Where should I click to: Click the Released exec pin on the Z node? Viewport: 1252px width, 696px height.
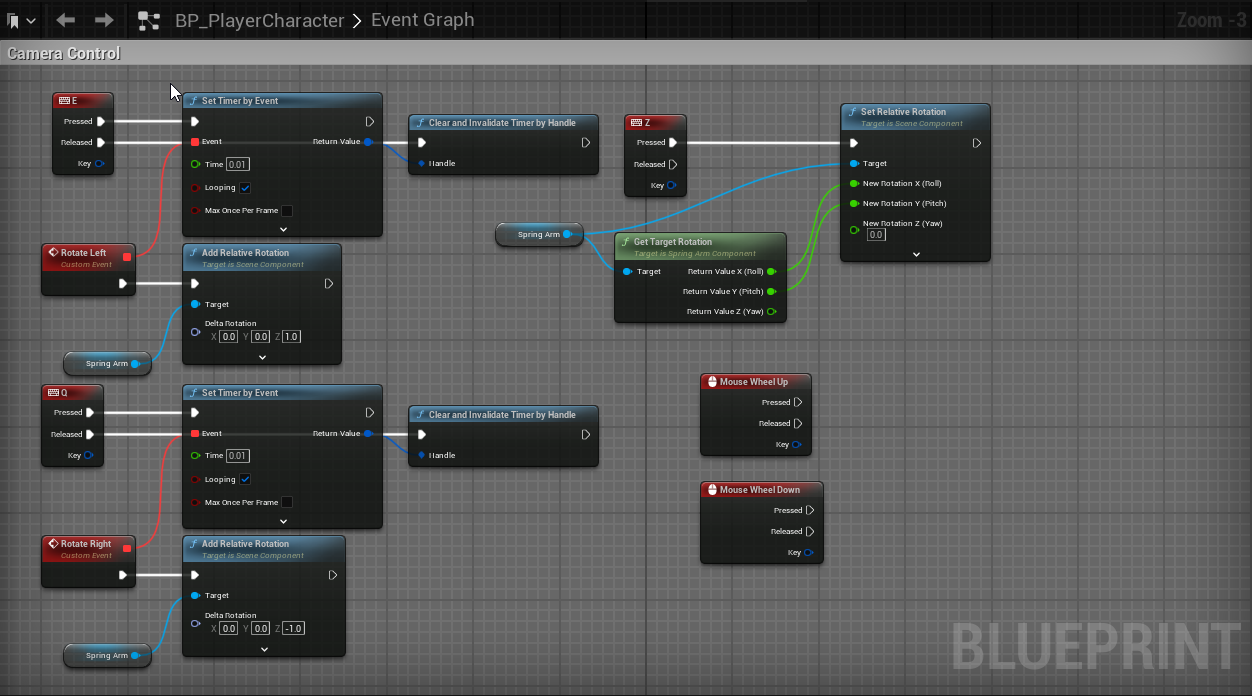coord(673,164)
